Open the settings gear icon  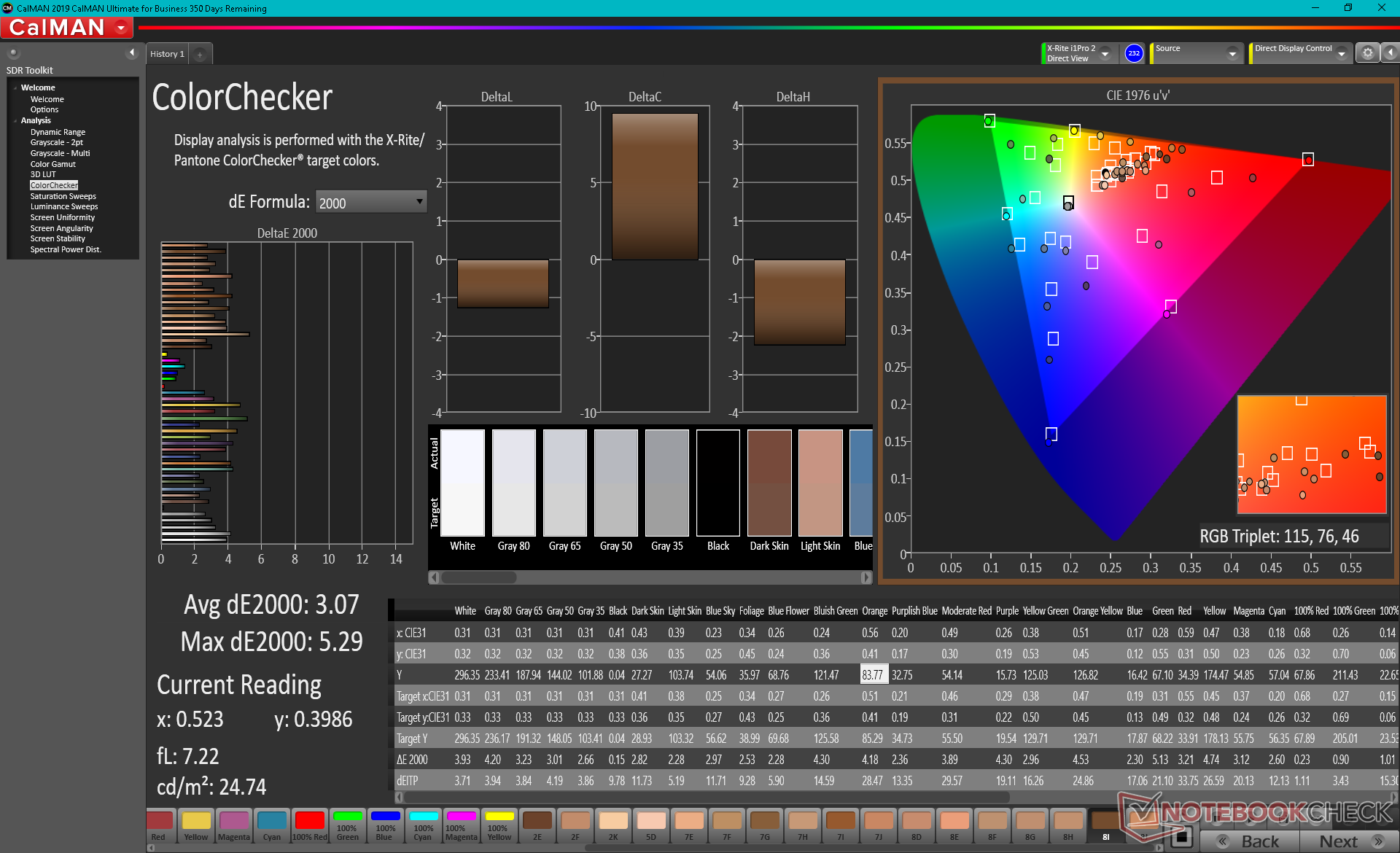click(1367, 53)
